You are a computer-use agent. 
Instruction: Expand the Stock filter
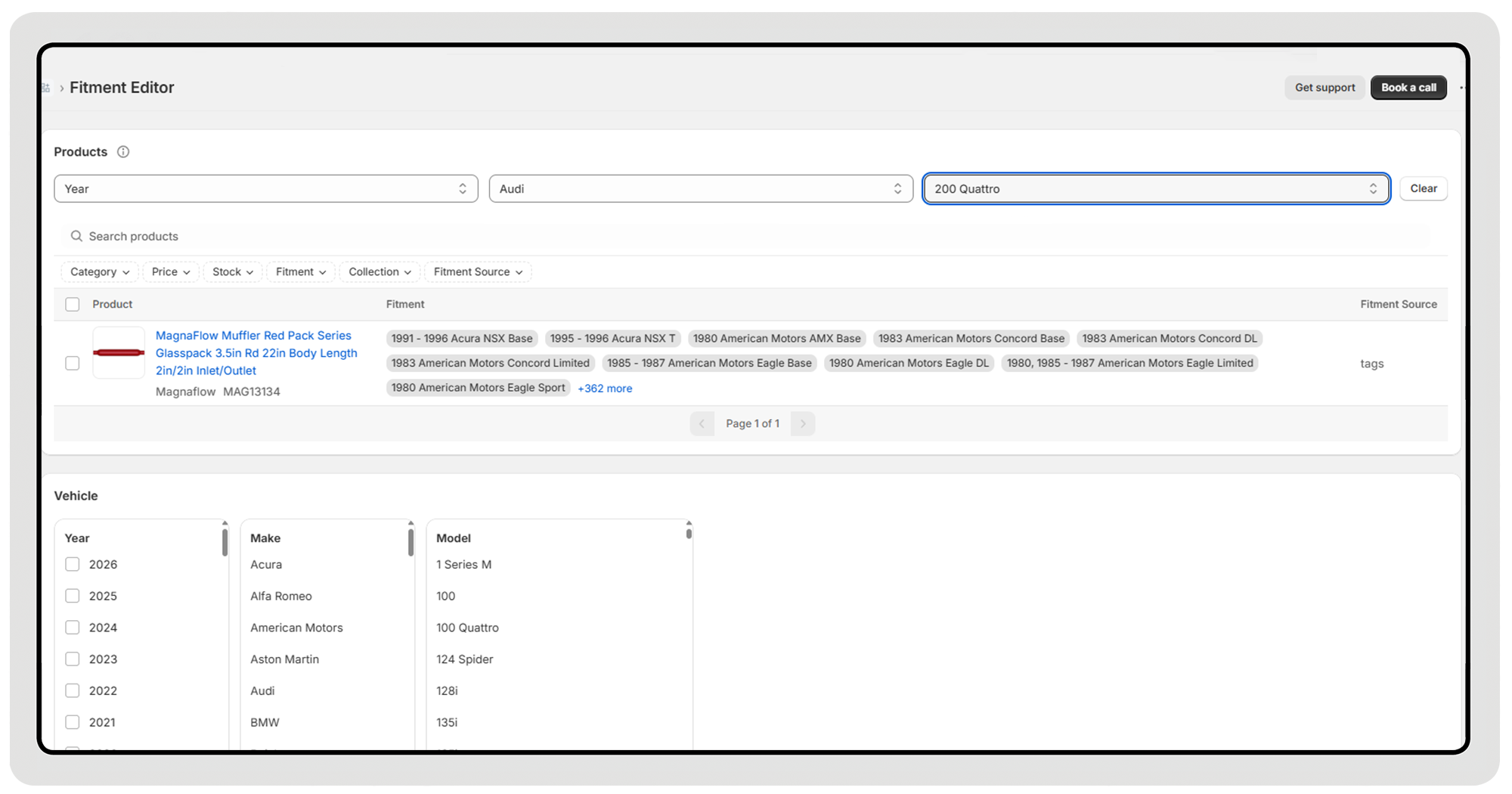pyautogui.click(x=233, y=272)
